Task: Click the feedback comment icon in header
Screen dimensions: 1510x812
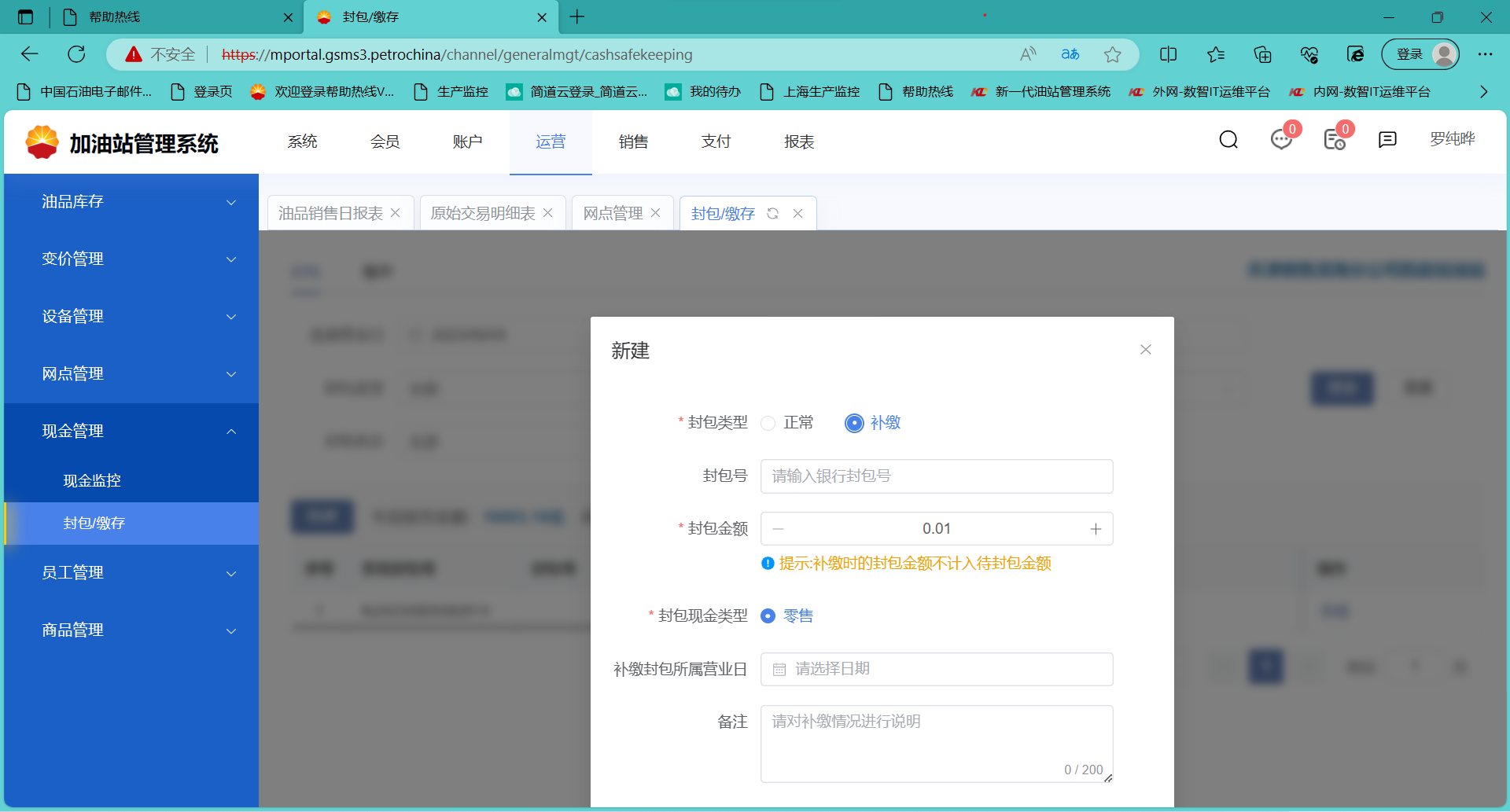Action: point(1387,140)
